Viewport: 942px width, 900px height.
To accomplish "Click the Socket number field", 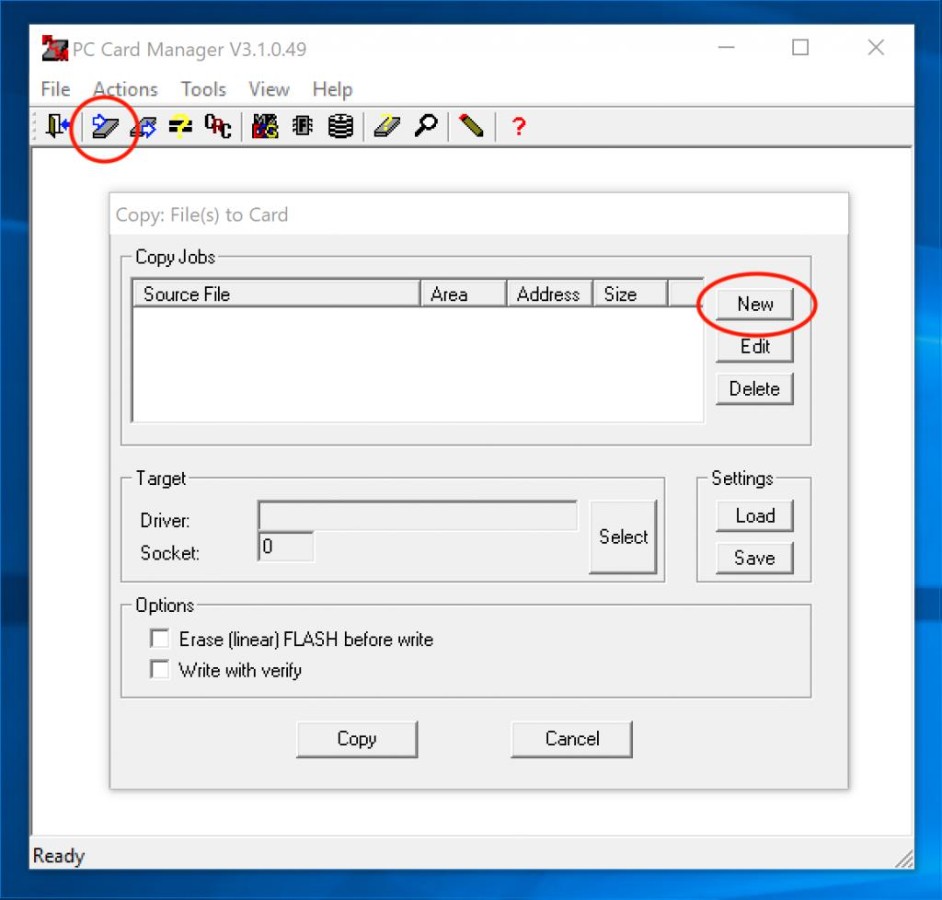I will 286,546.
